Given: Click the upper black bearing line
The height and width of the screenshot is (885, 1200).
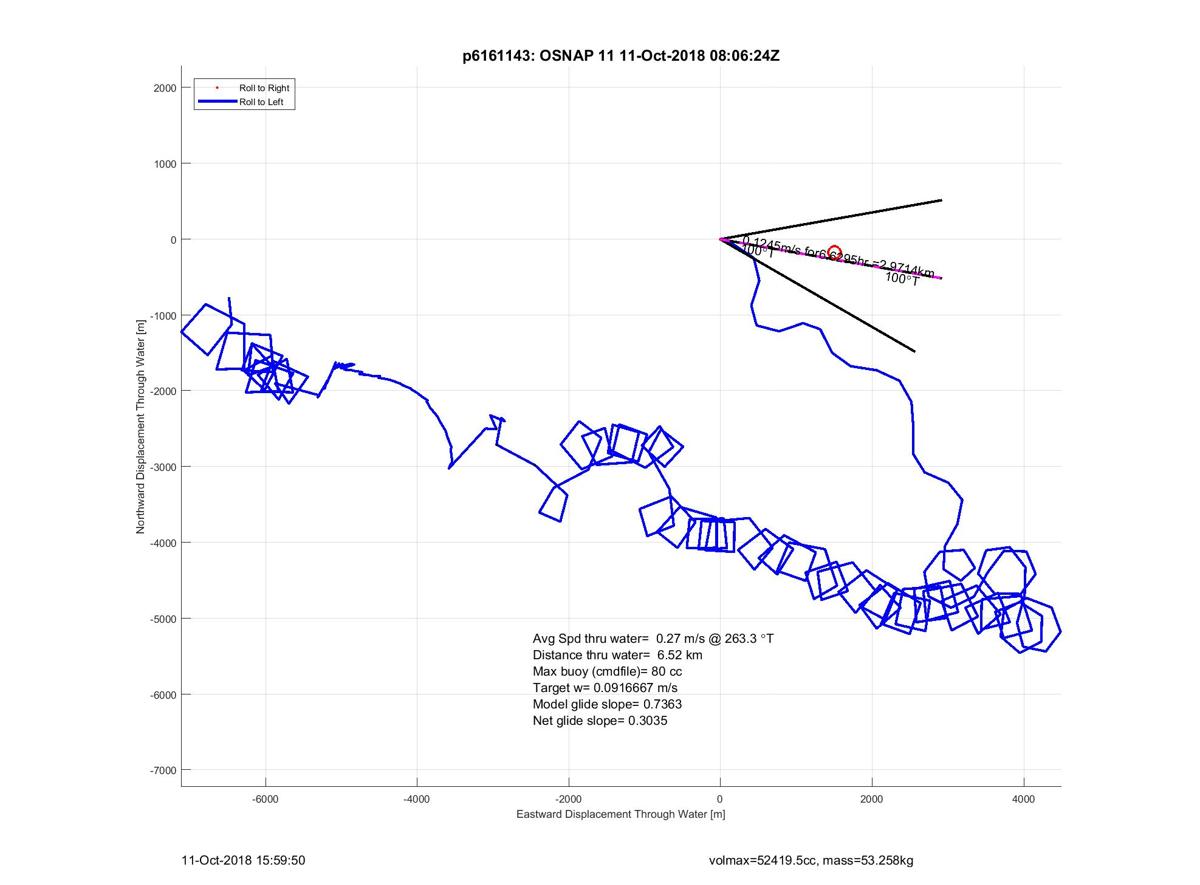Looking at the screenshot, I should point(831,220).
